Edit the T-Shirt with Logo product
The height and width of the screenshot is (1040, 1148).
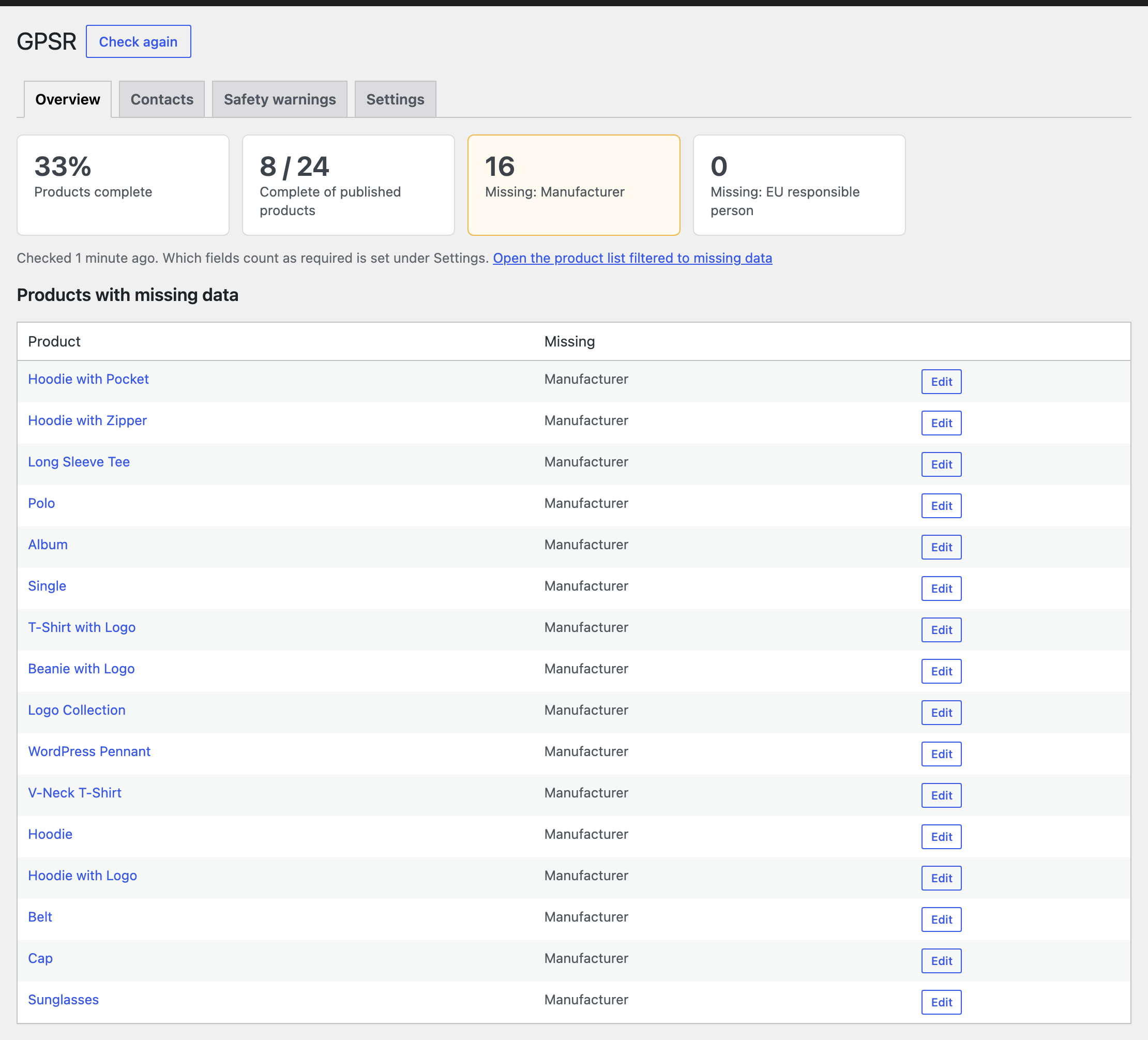point(942,630)
